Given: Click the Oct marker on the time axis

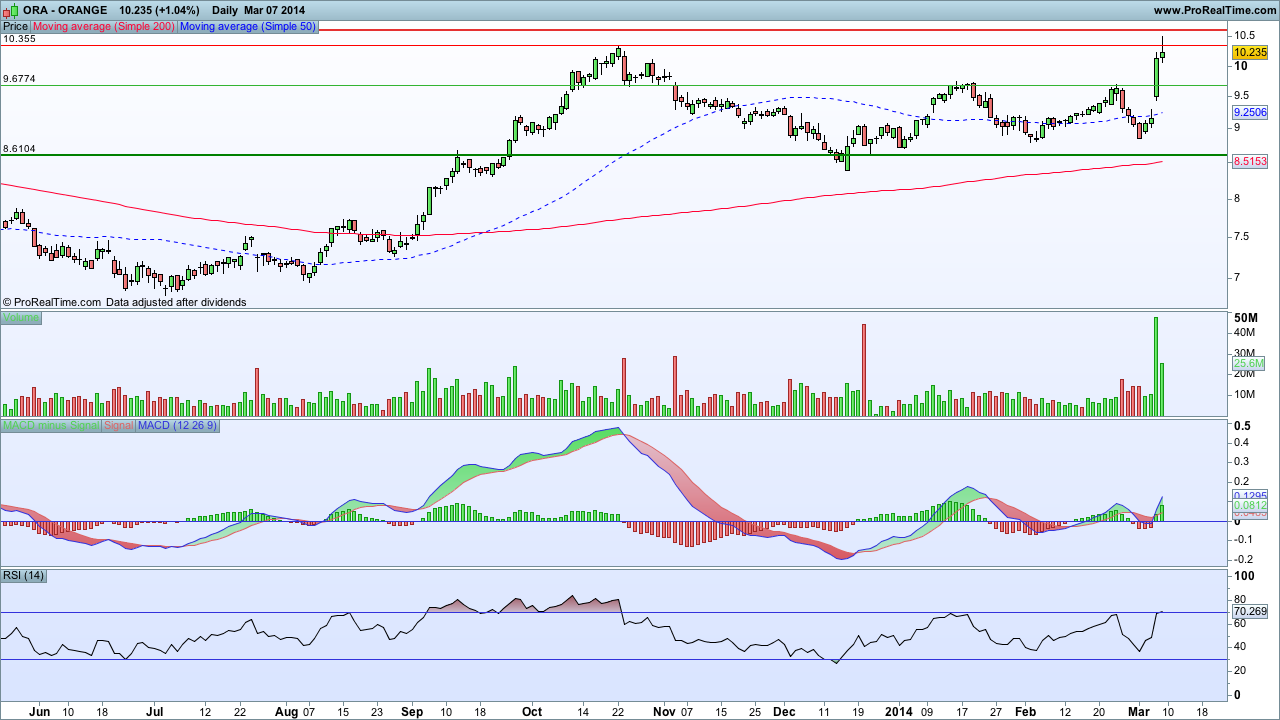Looking at the screenshot, I should (532, 712).
